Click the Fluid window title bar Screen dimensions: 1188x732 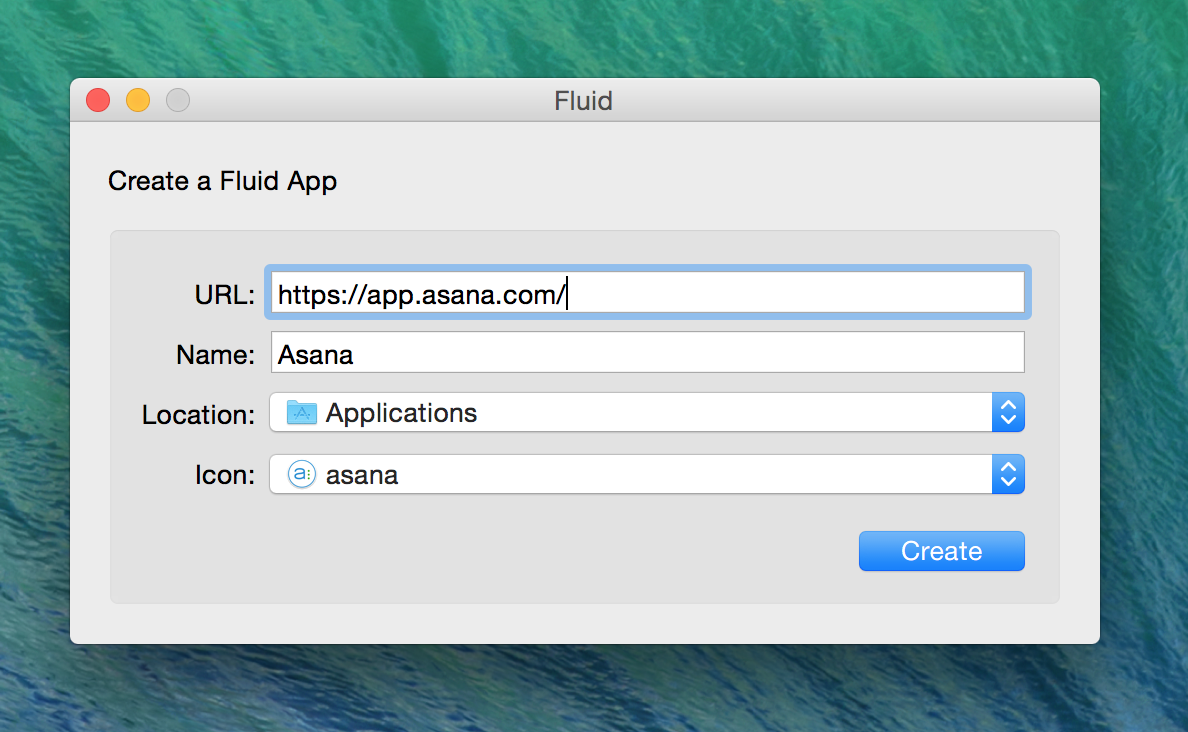(x=583, y=100)
